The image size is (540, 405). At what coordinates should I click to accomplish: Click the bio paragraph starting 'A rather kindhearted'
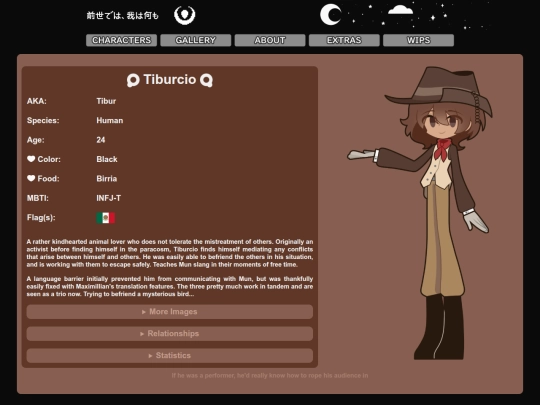click(170, 253)
